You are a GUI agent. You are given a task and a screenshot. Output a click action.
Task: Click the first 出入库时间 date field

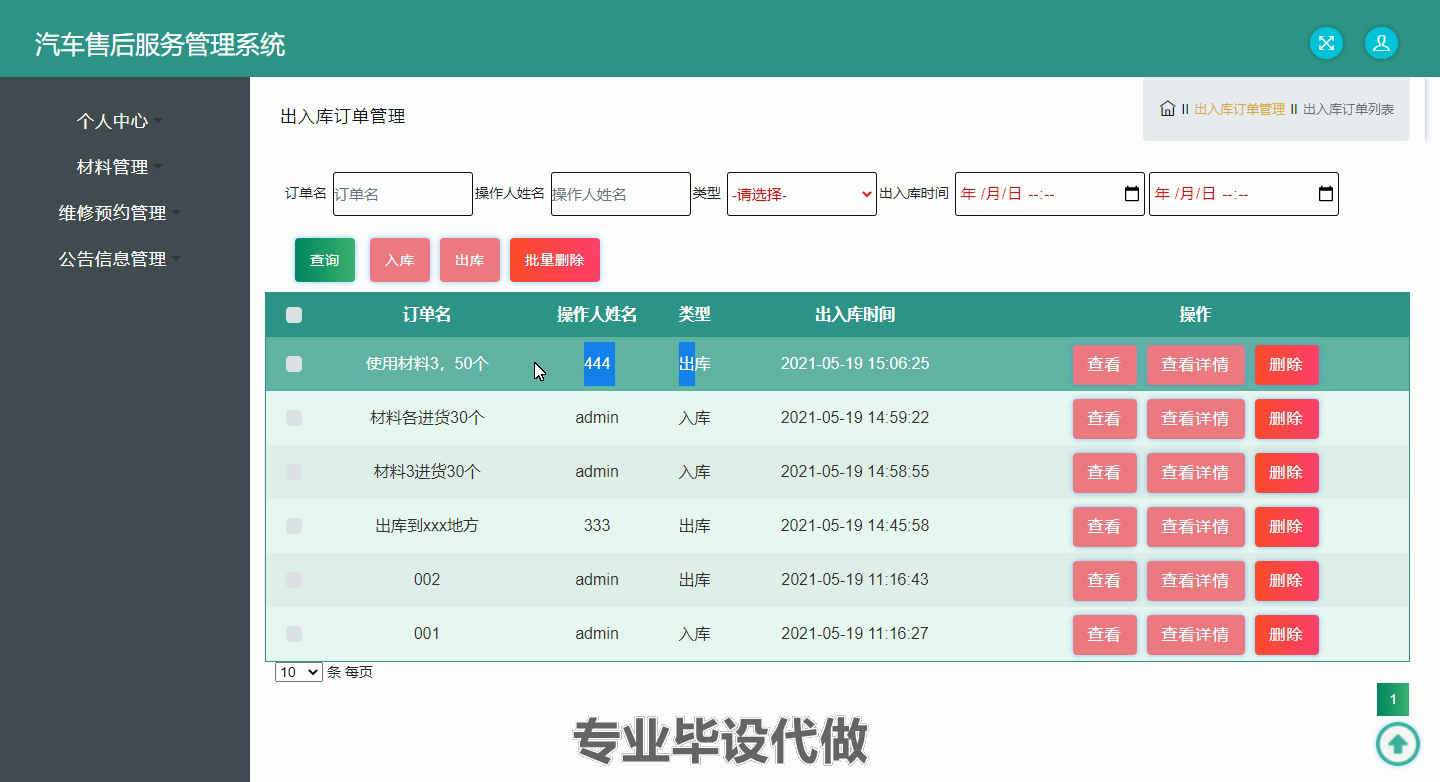tap(1050, 194)
